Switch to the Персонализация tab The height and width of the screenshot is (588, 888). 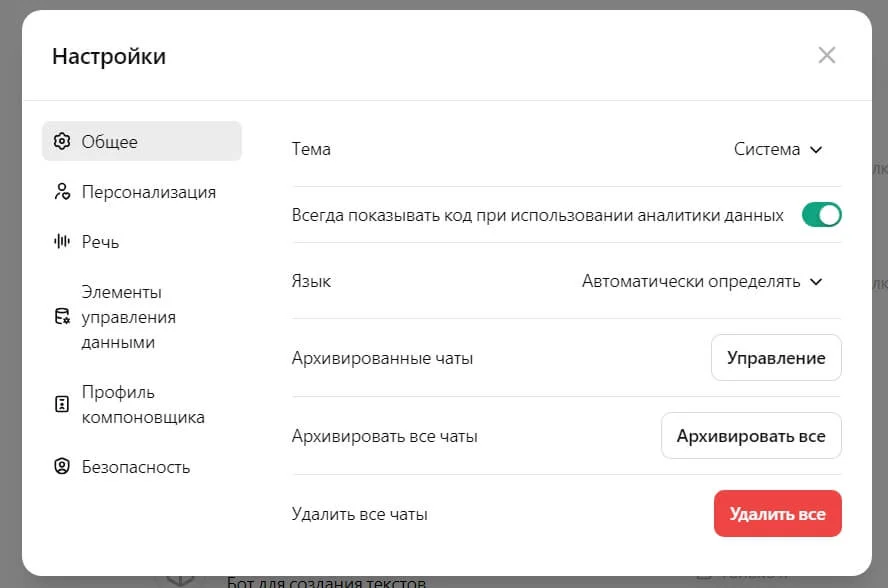148,192
